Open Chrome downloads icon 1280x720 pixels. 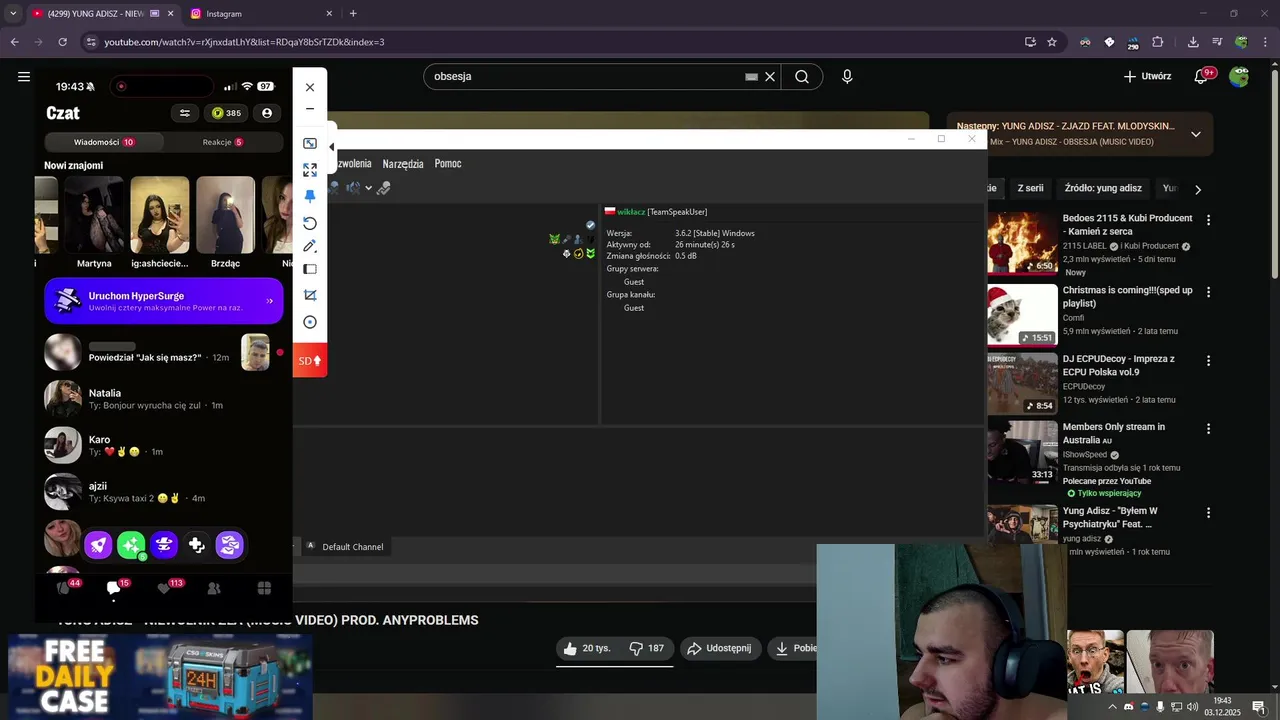[x=1193, y=42]
